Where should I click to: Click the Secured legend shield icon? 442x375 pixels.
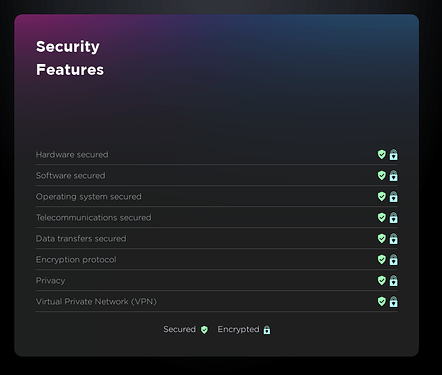(x=204, y=330)
